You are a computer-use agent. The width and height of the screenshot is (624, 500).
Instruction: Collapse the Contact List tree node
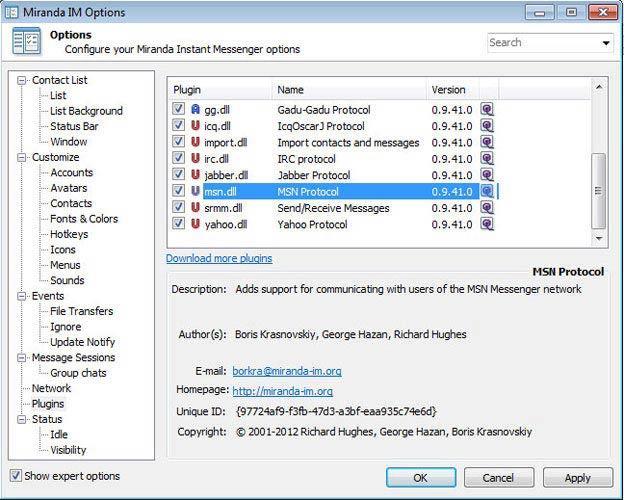[x=21, y=80]
